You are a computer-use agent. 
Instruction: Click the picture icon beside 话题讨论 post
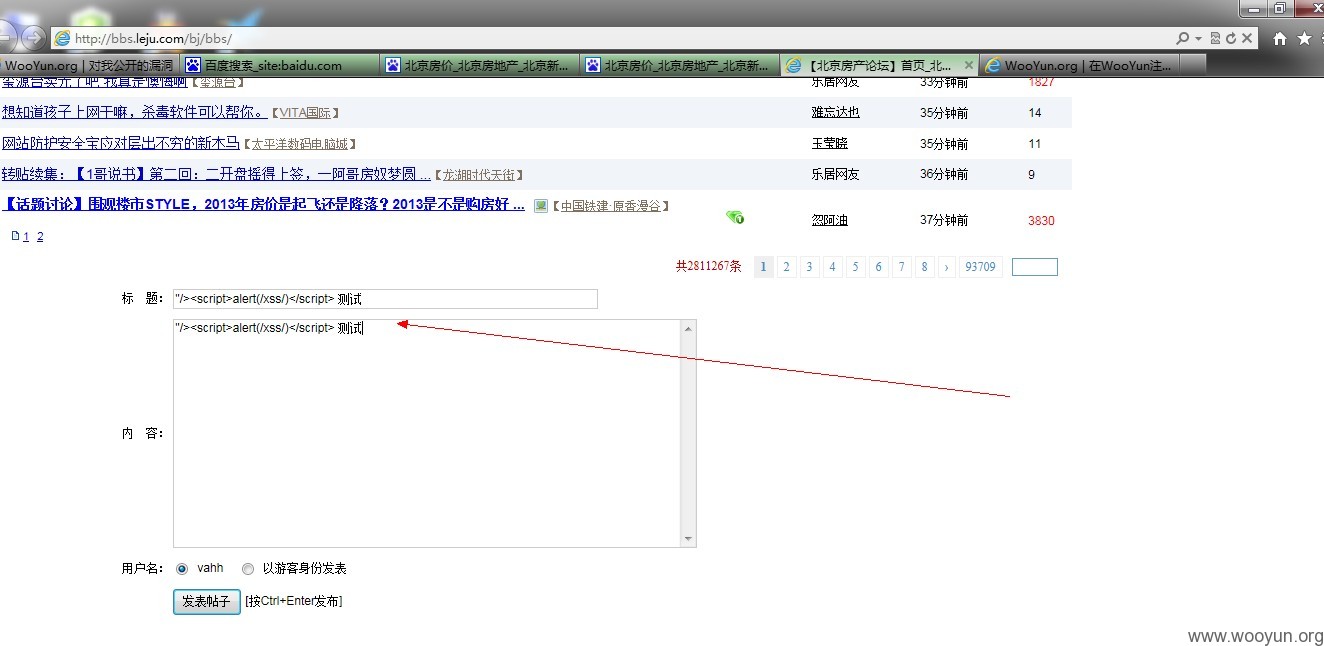(x=541, y=206)
